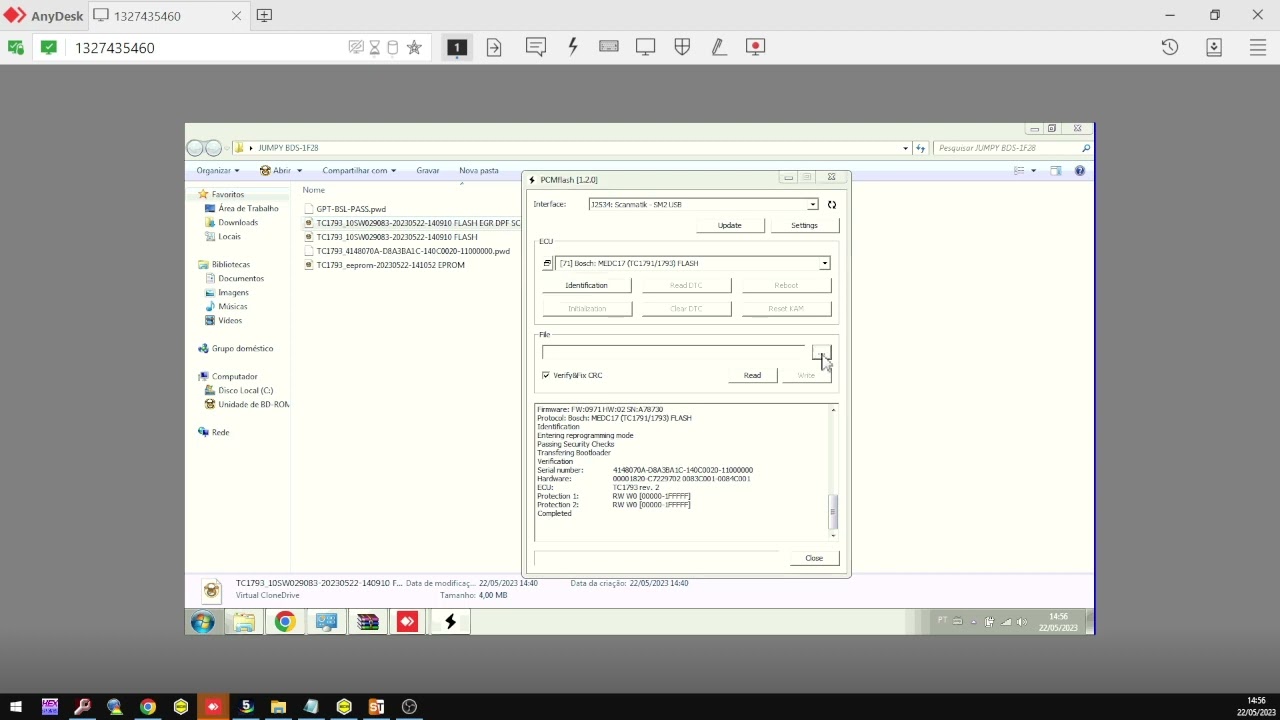Click the Explorer search box
Image resolution: width=1280 pixels, height=720 pixels.
click(1013, 148)
